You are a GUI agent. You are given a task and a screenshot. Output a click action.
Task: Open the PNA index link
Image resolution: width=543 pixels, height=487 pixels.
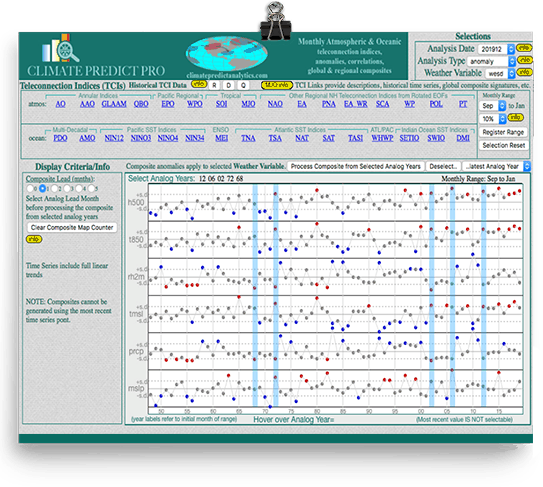329,104
